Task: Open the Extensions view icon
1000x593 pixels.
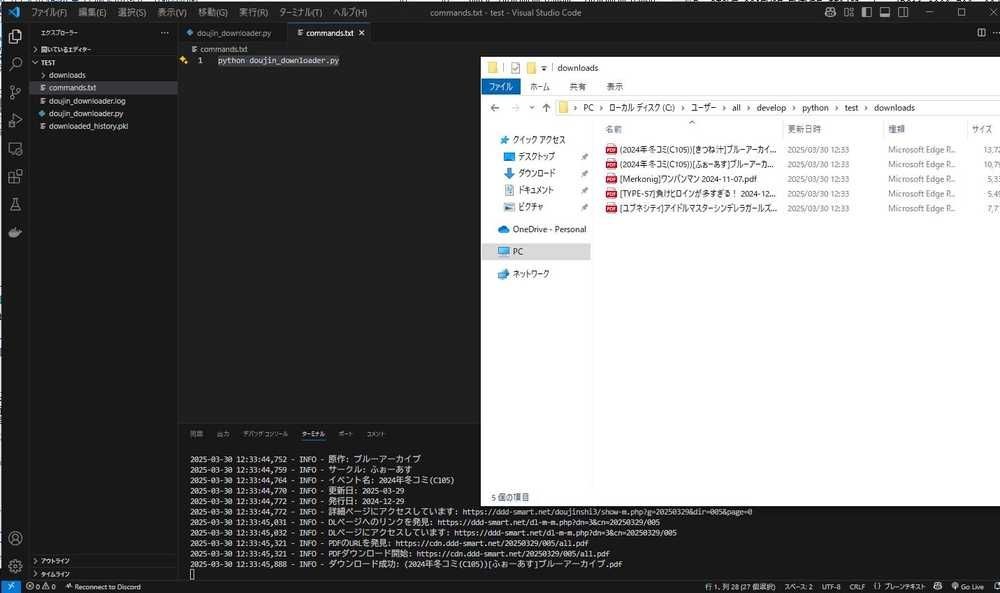Action: click(x=15, y=177)
